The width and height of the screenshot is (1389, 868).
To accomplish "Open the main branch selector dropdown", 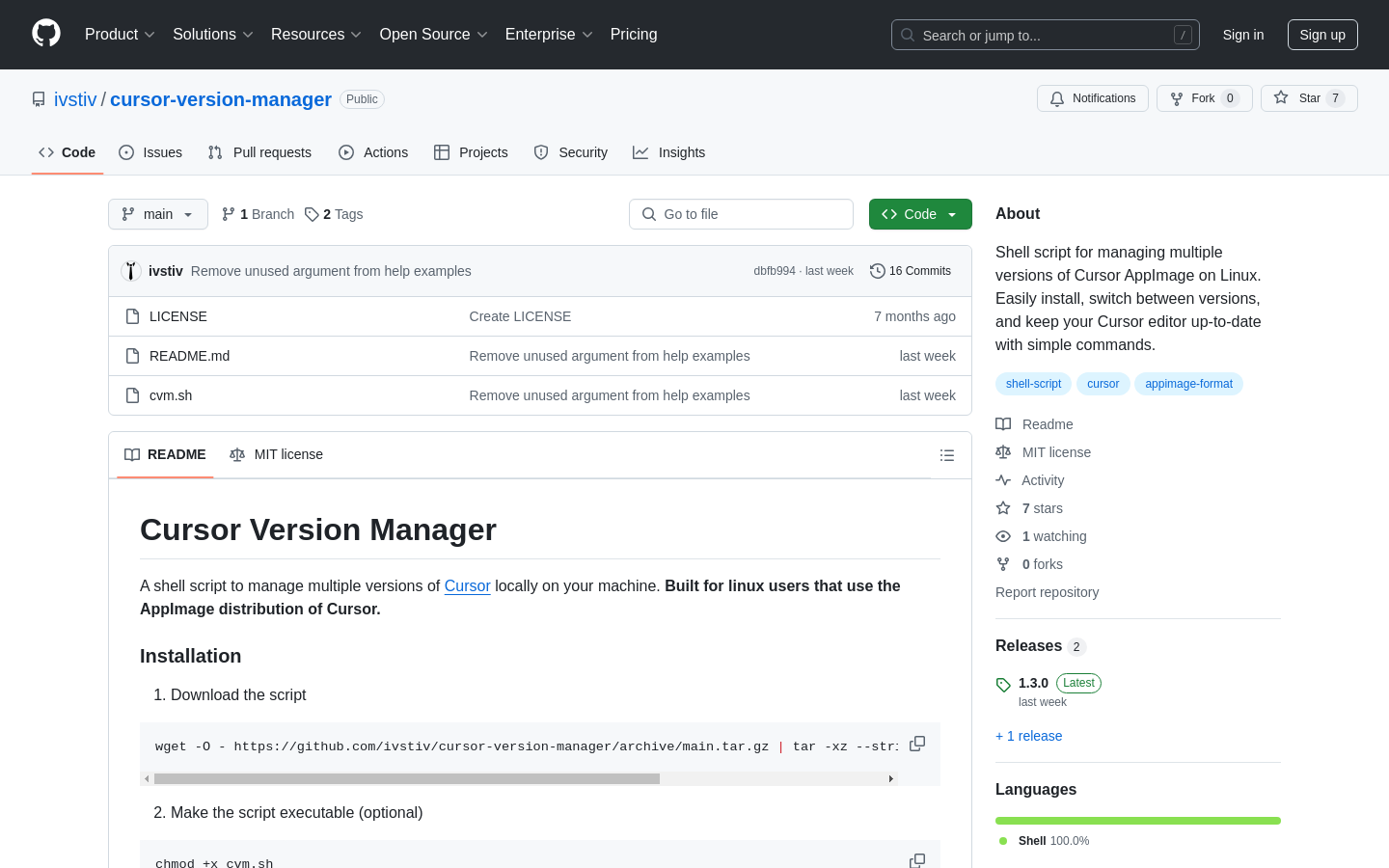I will tap(158, 214).
